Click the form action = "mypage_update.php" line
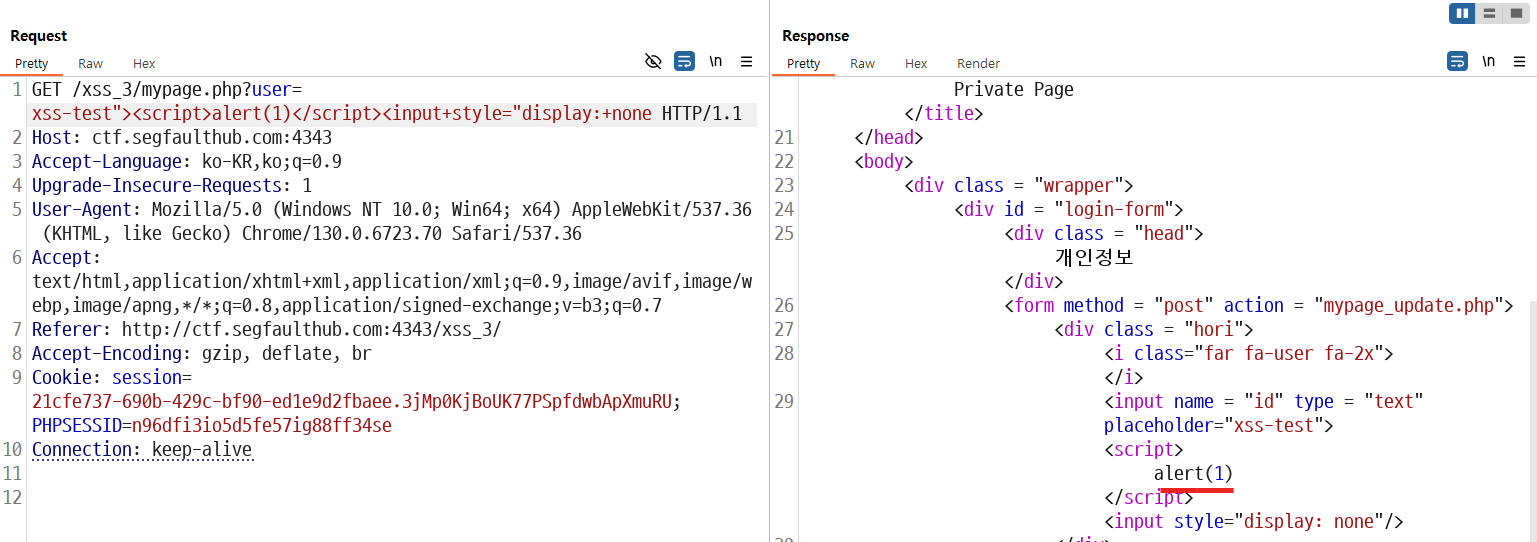Viewport: 1537px width, 542px height. 1259,305
